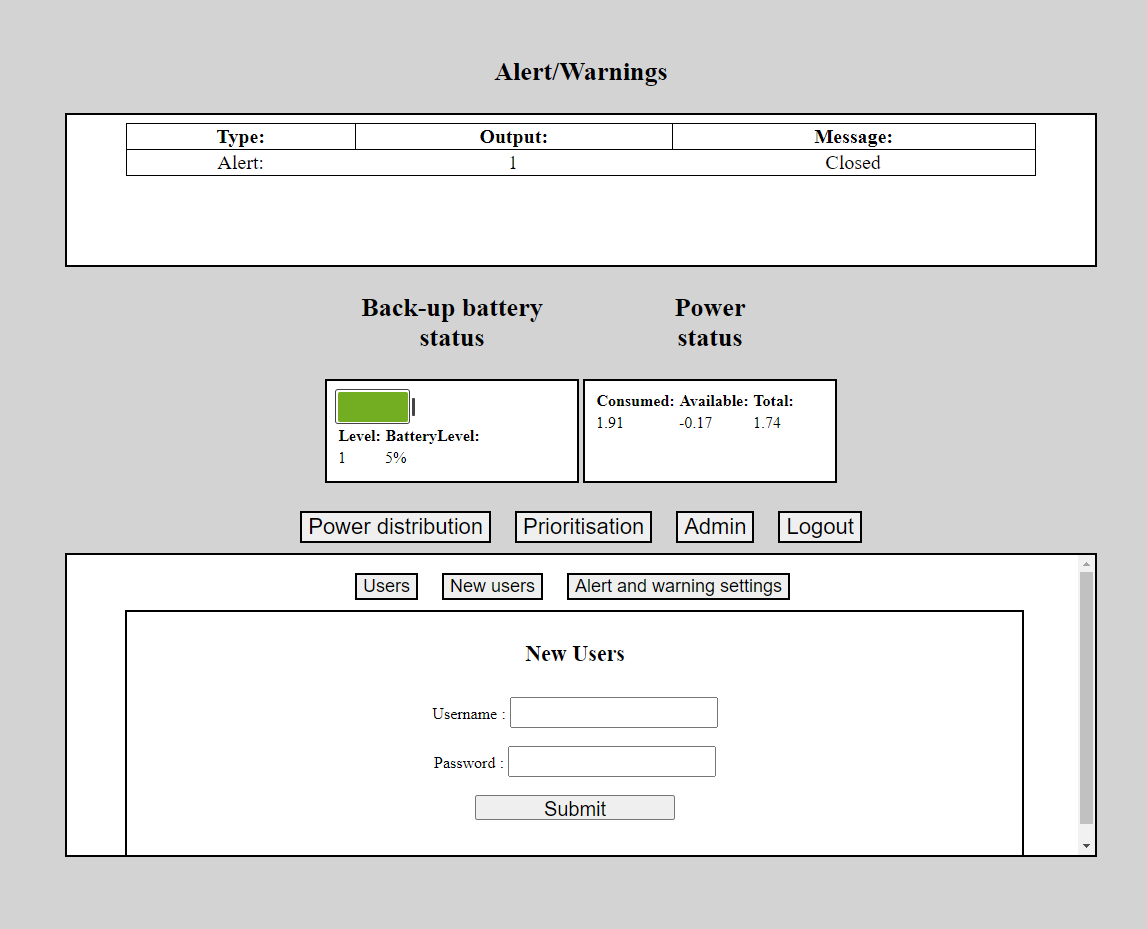1147x929 pixels.
Task: Open Alert and warning settings
Action: [x=678, y=586]
